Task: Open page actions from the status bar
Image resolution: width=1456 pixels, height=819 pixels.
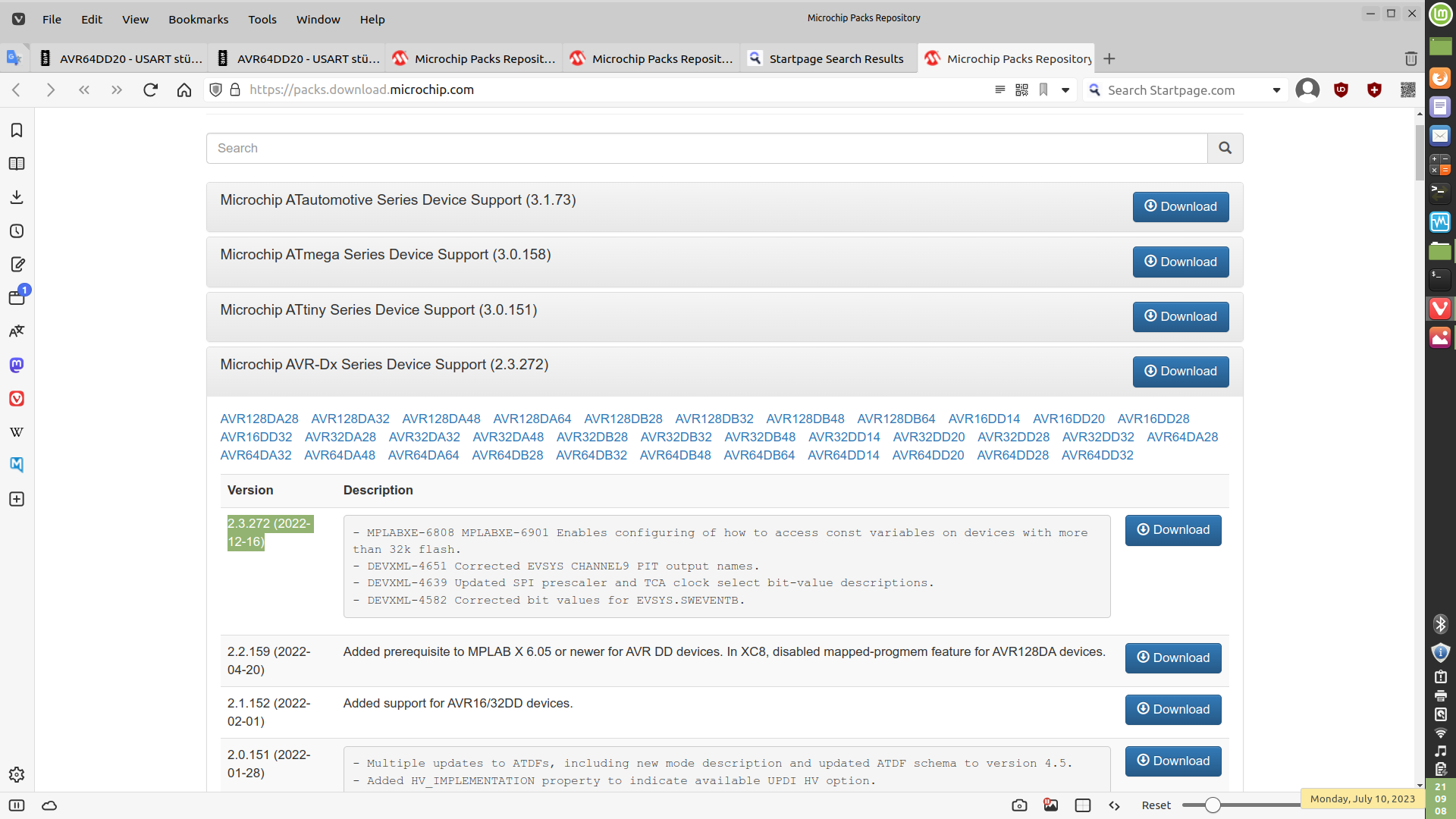Action: [1114, 805]
